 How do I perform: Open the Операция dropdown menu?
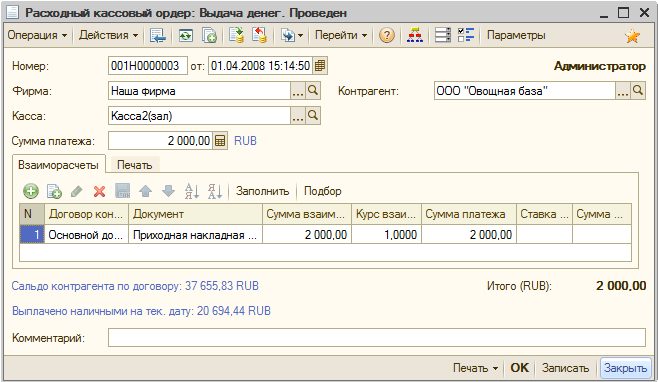[37, 35]
